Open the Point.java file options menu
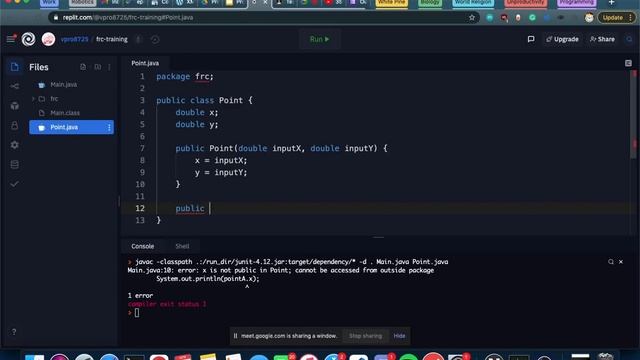 coord(109,127)
